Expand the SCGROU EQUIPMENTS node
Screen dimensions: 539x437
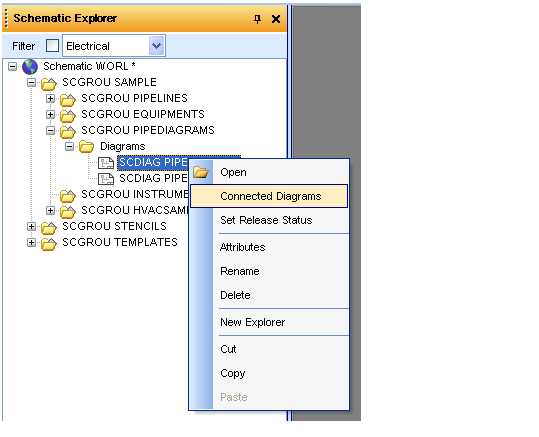[x=51, y=114]
